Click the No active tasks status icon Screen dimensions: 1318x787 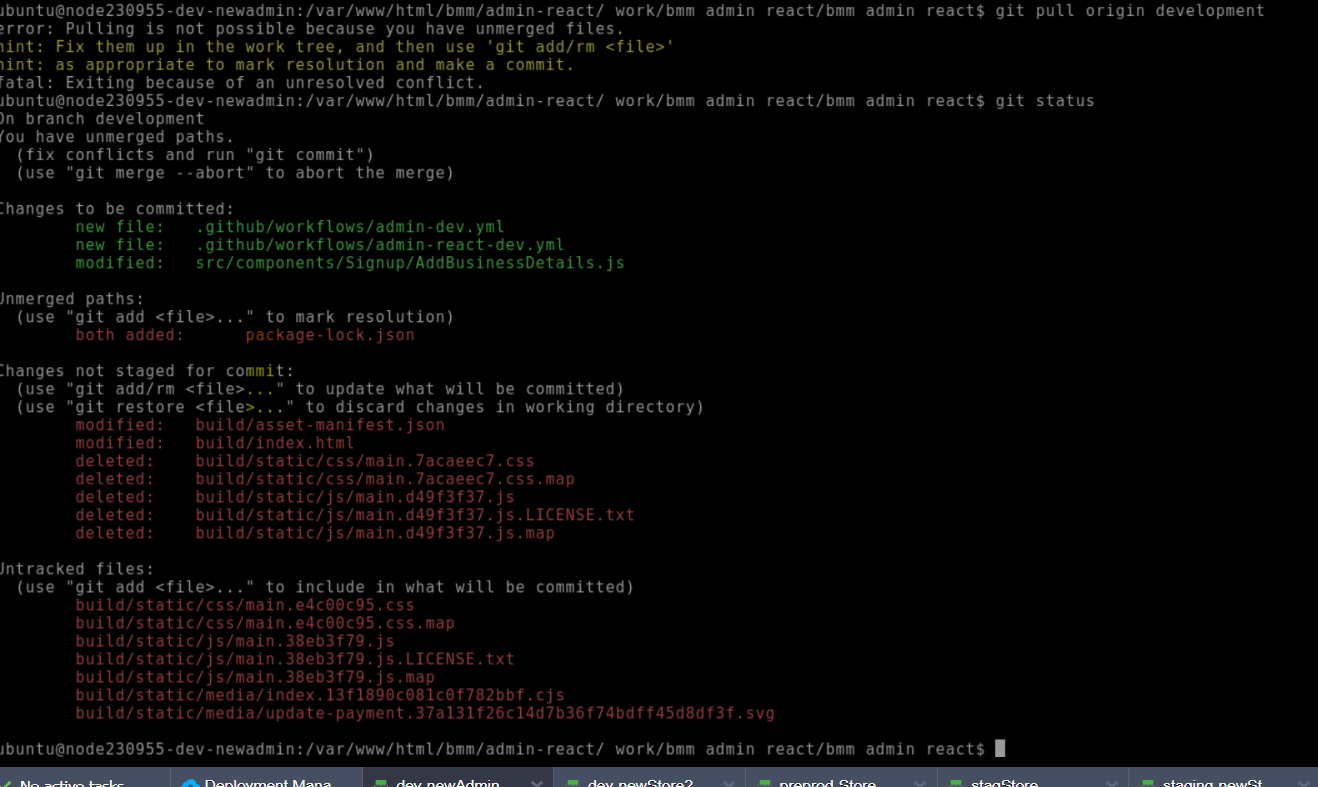pos(6,784)
